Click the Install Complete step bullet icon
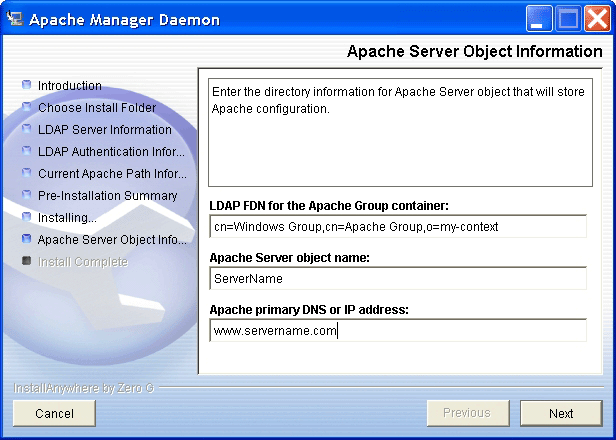This screenshot has height=440, width=616. tap(26, 260)
